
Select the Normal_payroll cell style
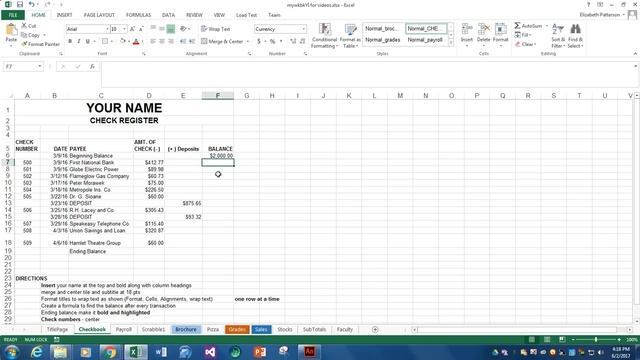(425, 40)
